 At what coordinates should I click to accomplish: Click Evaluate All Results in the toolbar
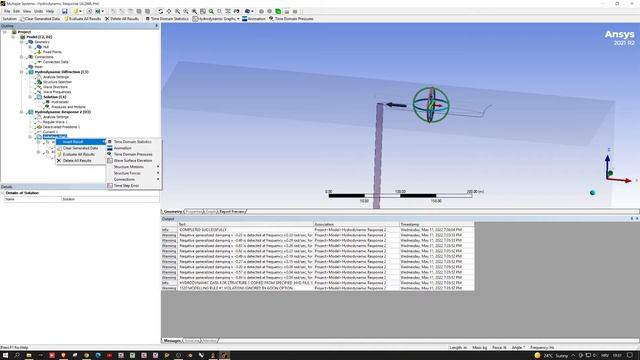pos(82,19)
